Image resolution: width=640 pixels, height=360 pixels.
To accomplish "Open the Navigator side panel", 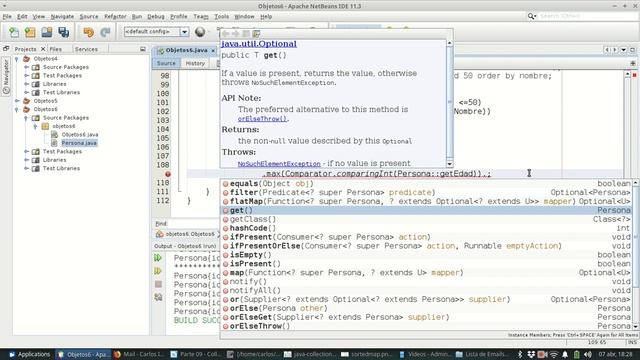I will pos(6,76).
